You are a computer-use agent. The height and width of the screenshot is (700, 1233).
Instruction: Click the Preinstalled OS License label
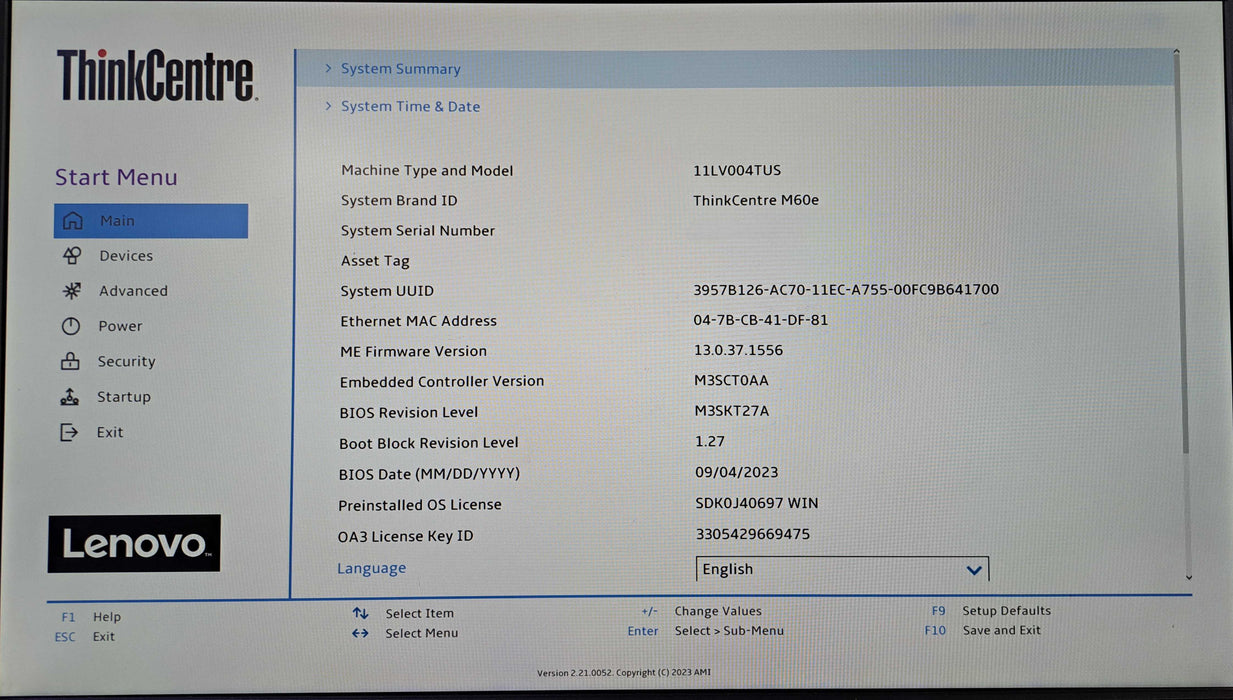pyautogui.click(x=420, y=505)
